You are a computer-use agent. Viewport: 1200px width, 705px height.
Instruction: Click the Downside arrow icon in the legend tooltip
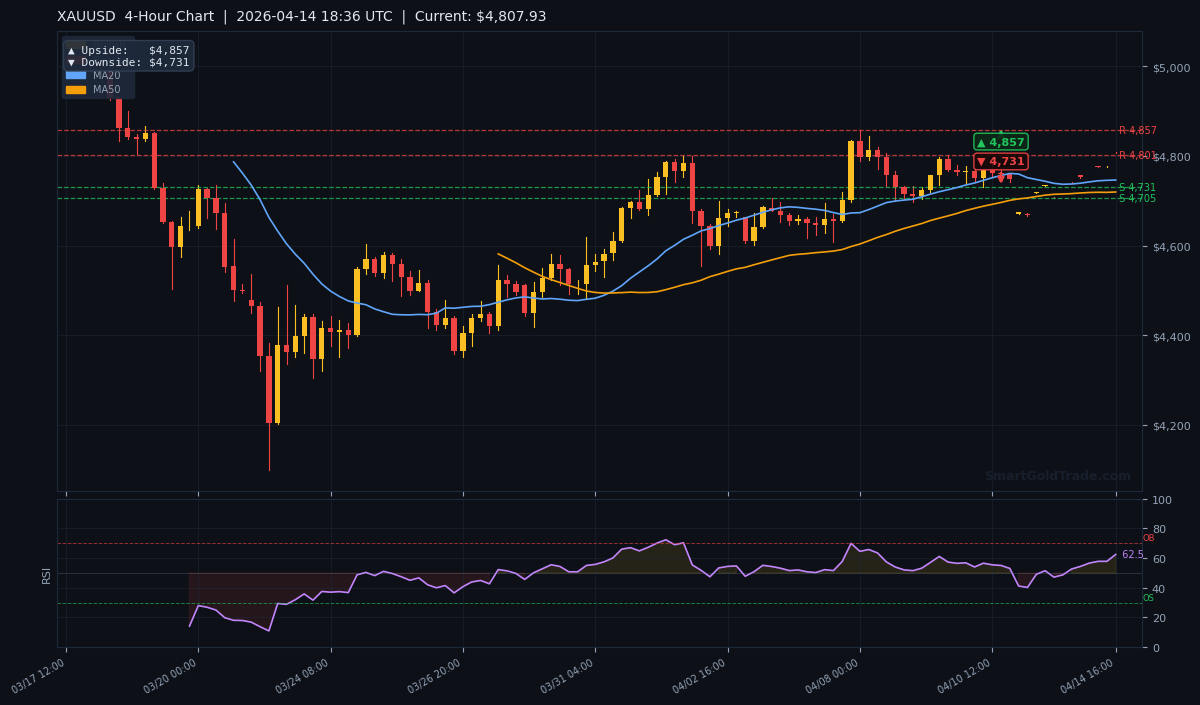pyautogui.click(x=72, y=62)
